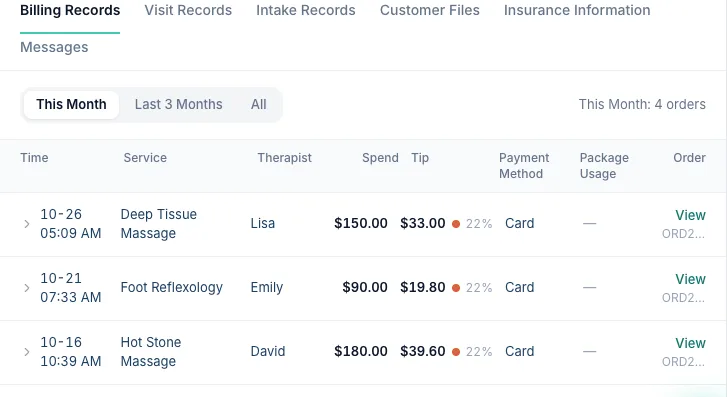View order for Deep Tissue Massage

coord(690,215)
